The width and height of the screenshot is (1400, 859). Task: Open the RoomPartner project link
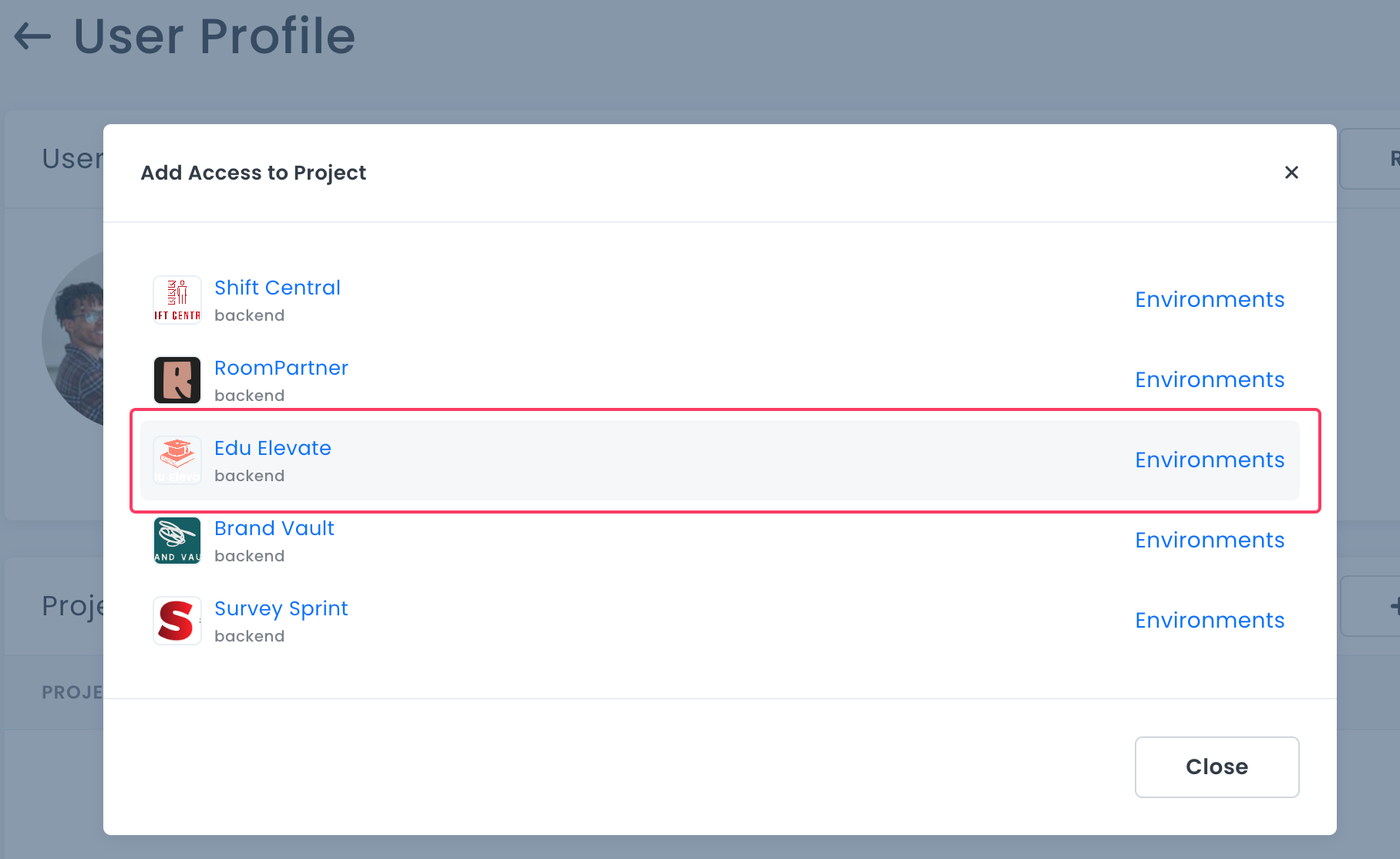(x=281, y=368)
